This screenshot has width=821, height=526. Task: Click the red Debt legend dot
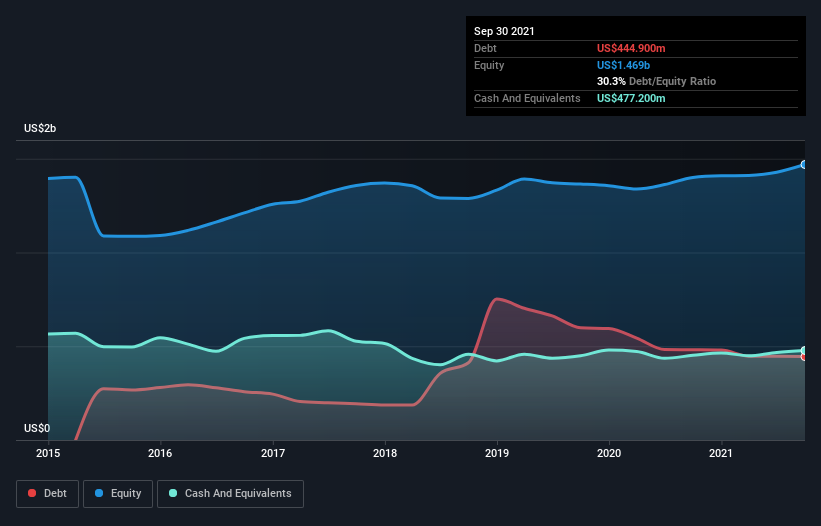(x=32, y=493)
